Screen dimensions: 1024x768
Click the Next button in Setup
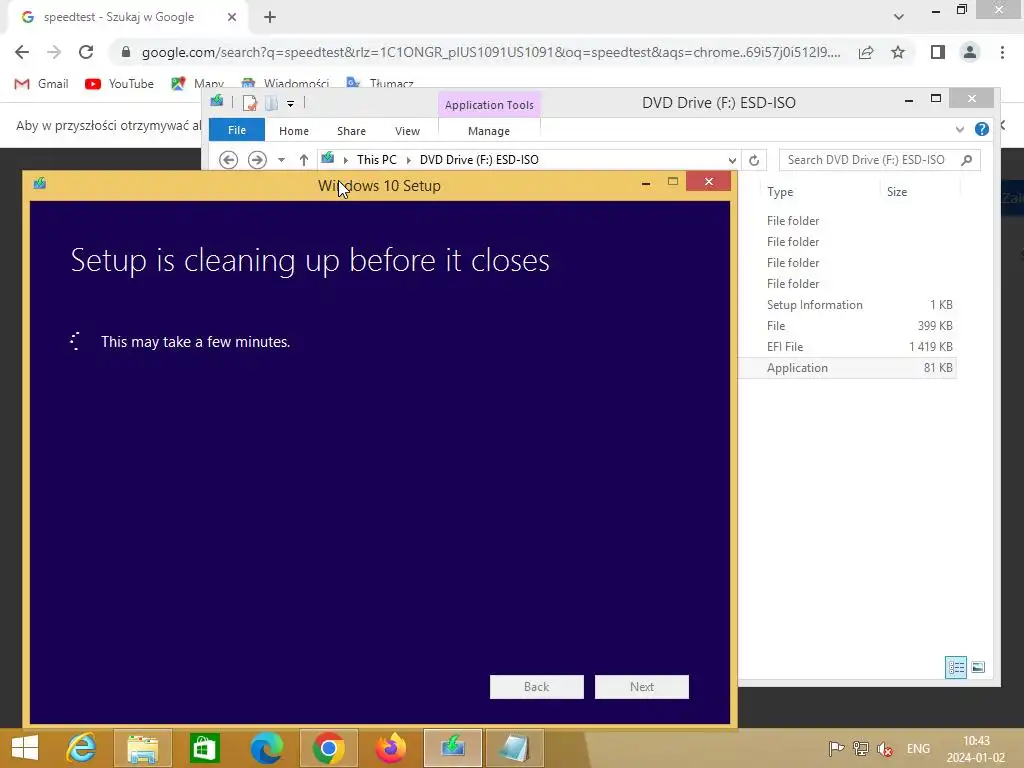click(641, 687)
